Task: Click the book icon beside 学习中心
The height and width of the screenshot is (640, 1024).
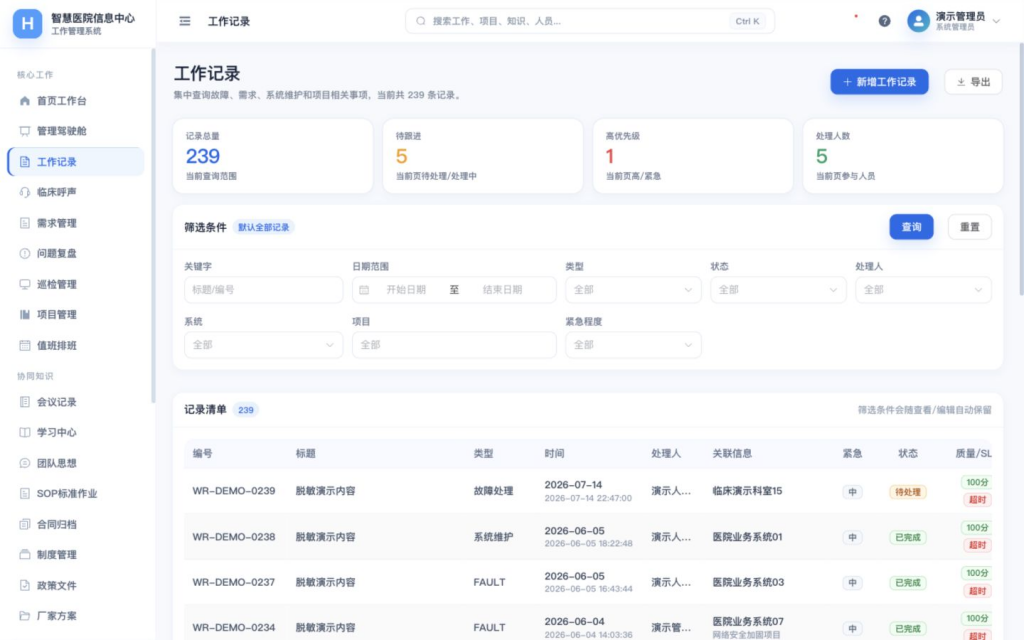Action: (25, 432)
